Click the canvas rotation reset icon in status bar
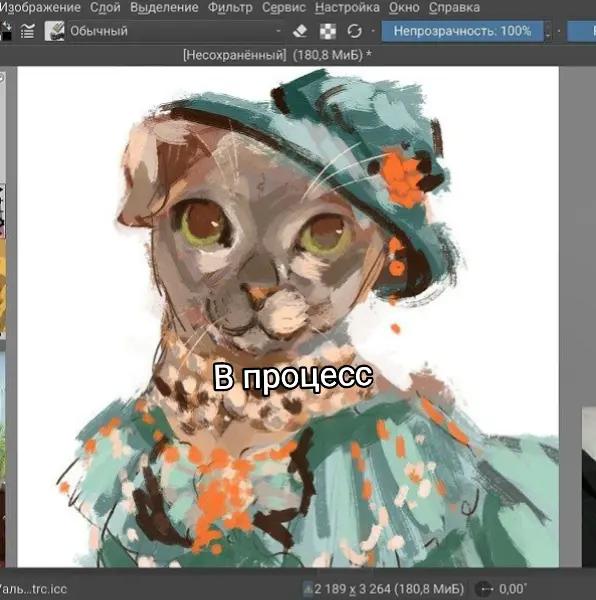 tap(485, 589)
